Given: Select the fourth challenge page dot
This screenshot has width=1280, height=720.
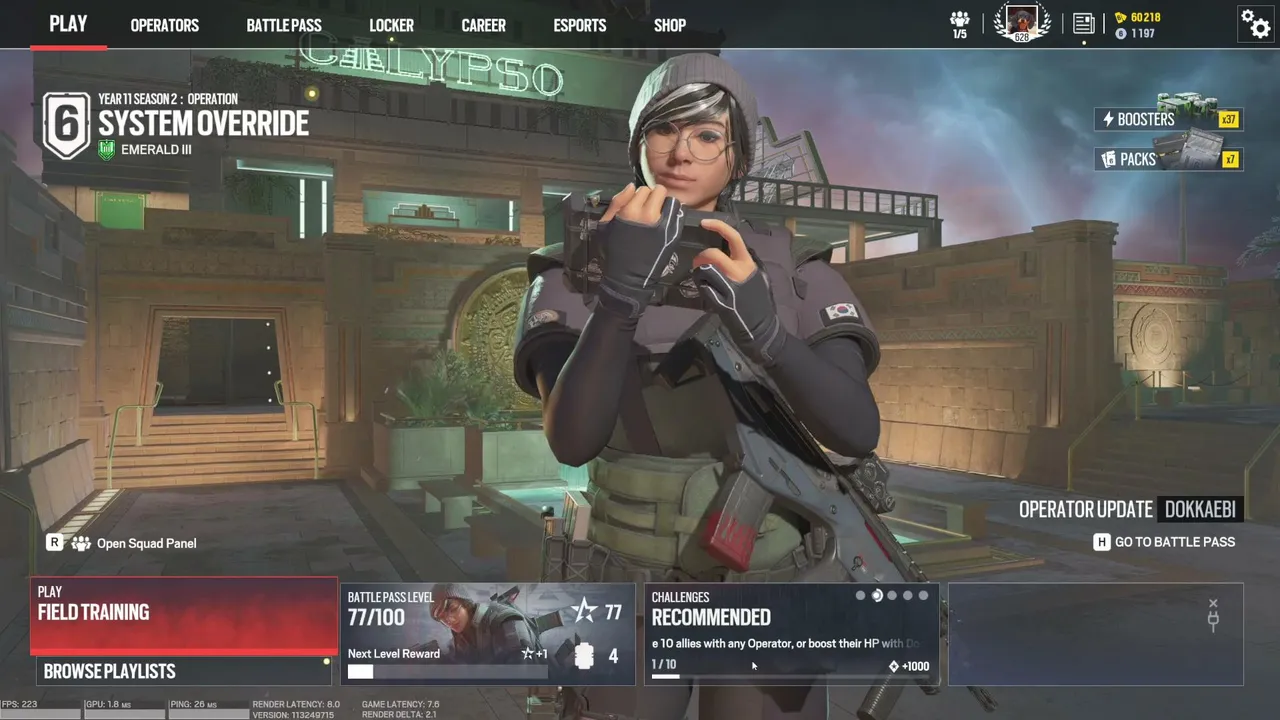Looking at the screenshot, I should [908, 595].
